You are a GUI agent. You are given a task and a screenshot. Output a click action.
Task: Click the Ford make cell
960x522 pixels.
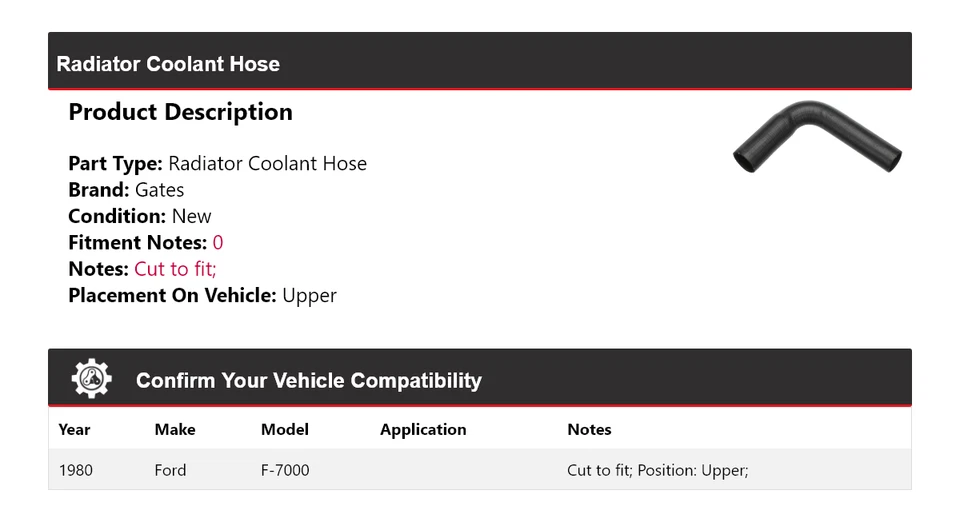[x=170, y=470]
